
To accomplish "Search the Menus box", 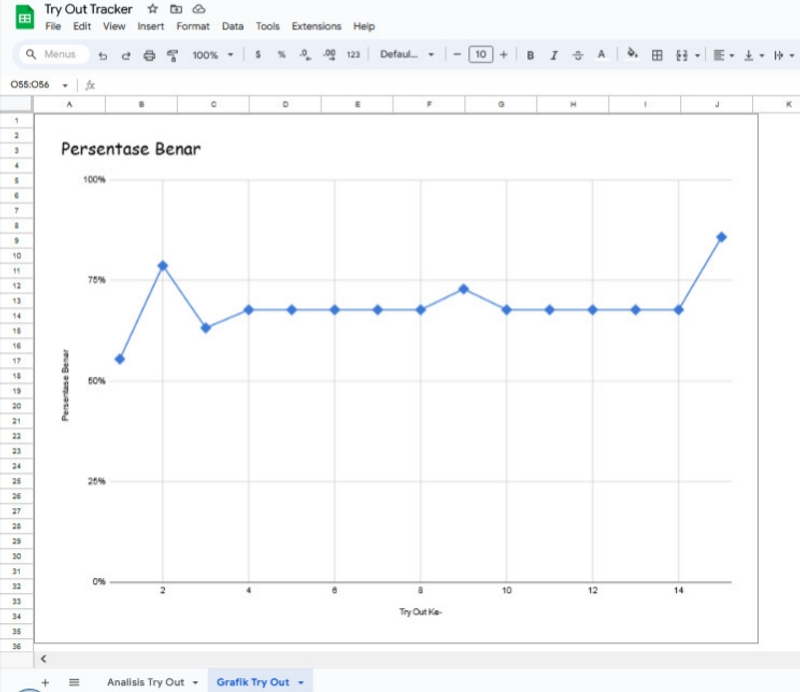I will 54,54.
